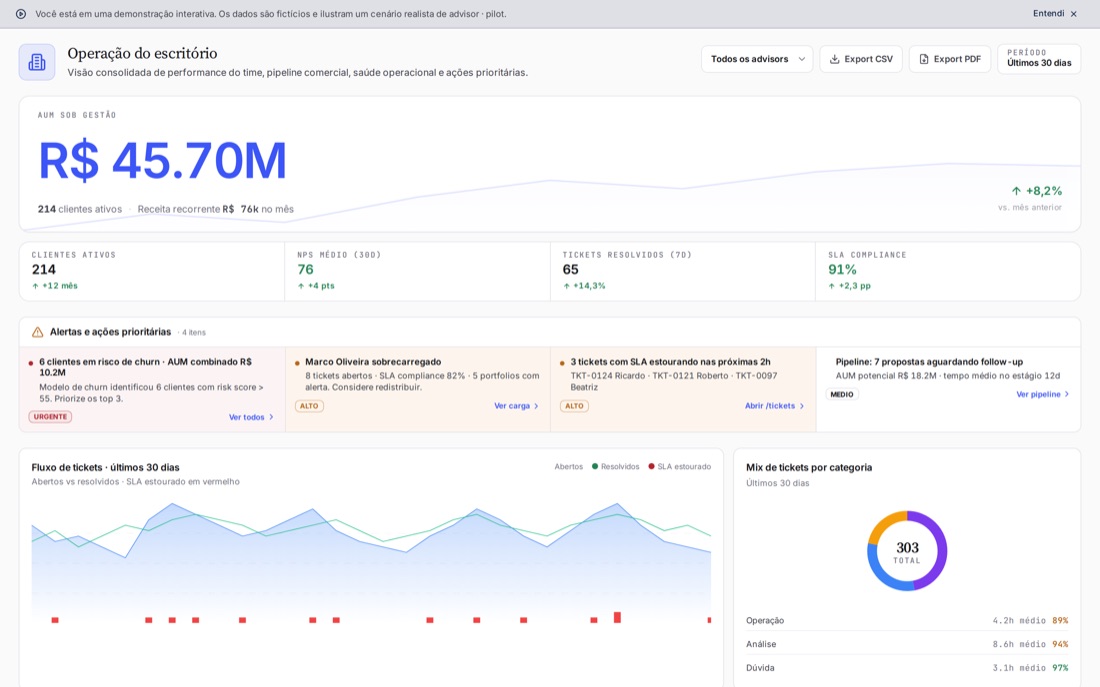Toggle the SLA estourado legend series
The height and width of the screenshot is (687, 1100).
point(680,467)
